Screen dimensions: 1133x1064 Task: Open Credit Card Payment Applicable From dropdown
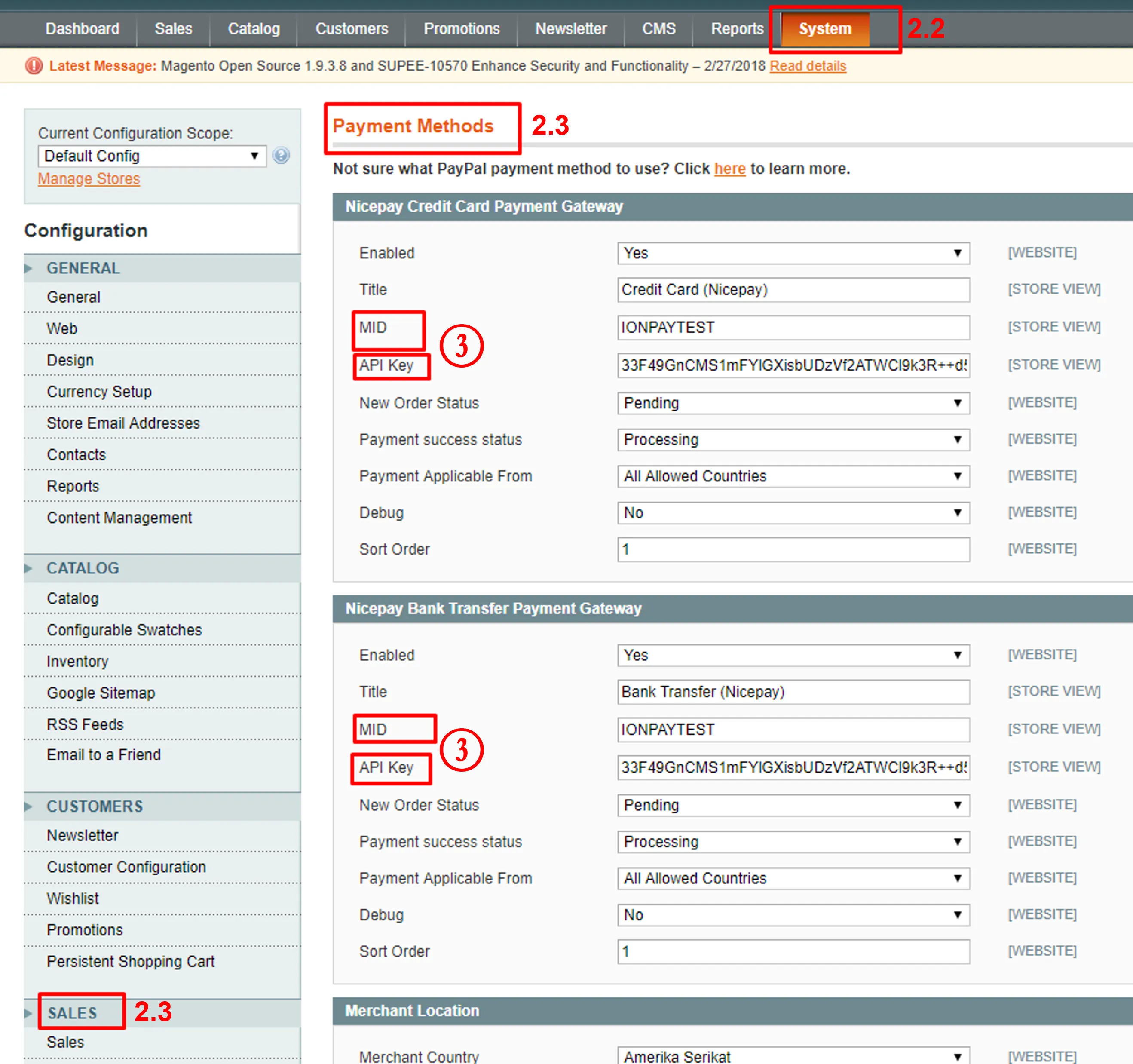tap(793, 476)
